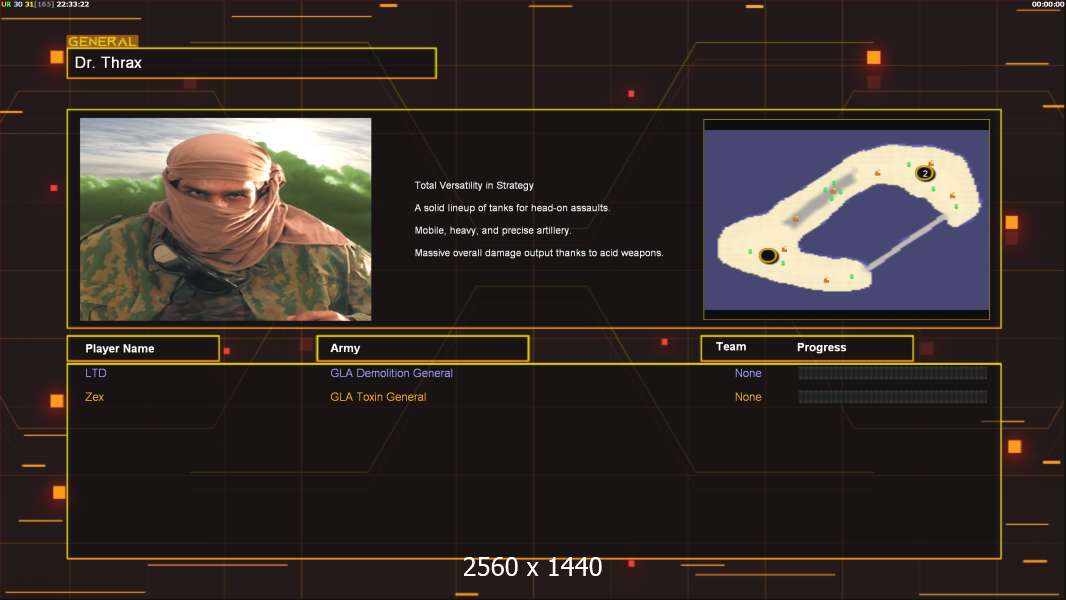Click text 'Mobile, heavy, and precise artillery'

493,230
